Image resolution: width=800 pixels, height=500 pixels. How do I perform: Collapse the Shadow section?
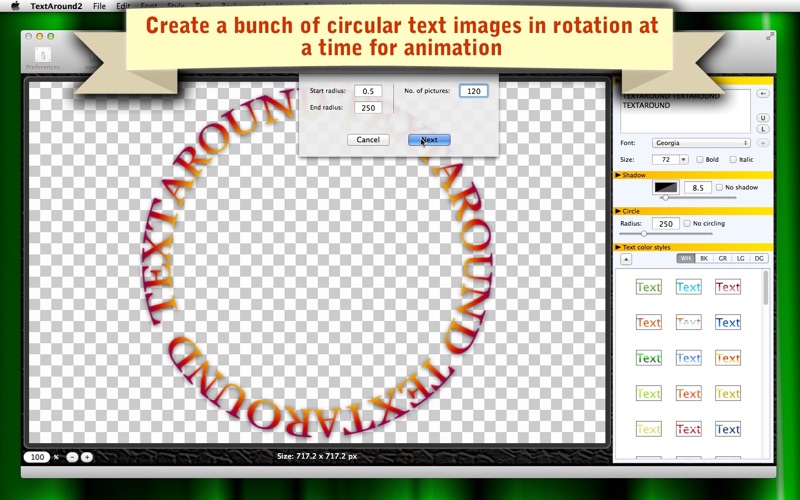tap(618, 175)
